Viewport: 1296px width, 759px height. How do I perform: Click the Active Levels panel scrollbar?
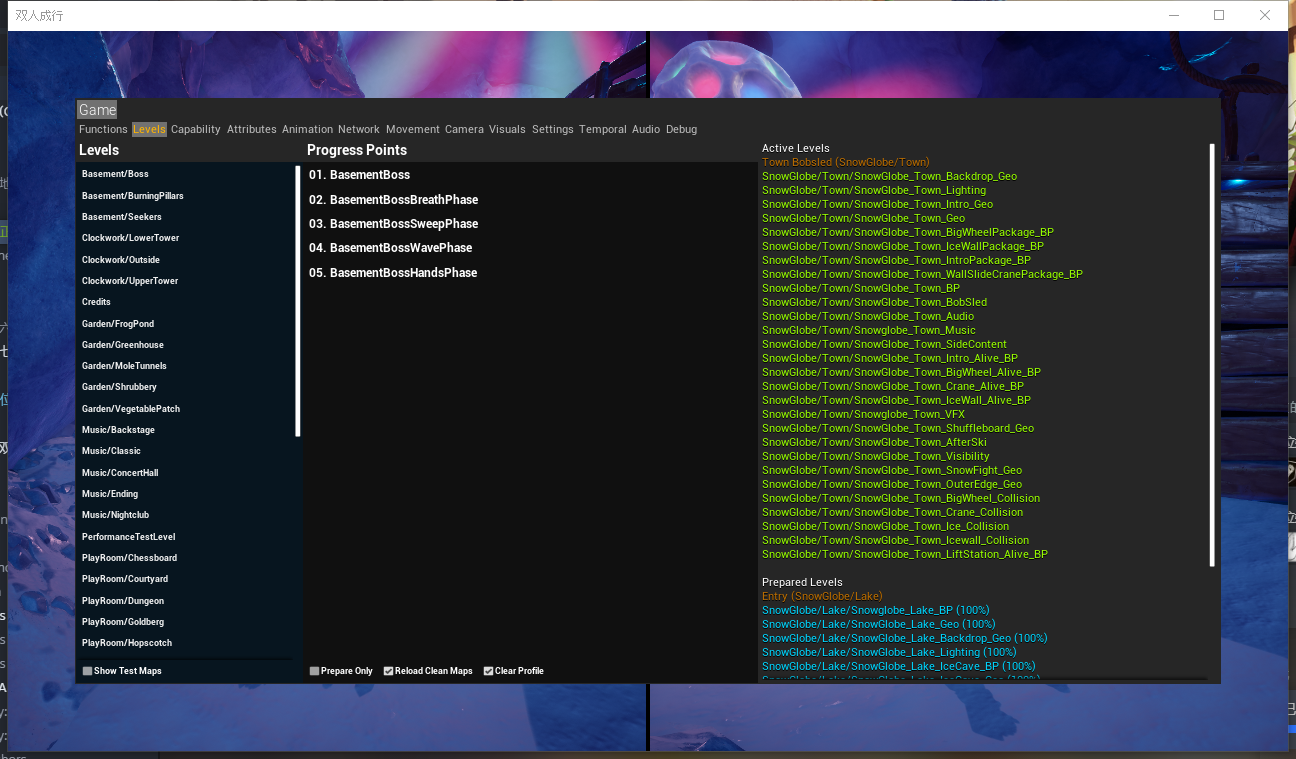(1212, 355)
